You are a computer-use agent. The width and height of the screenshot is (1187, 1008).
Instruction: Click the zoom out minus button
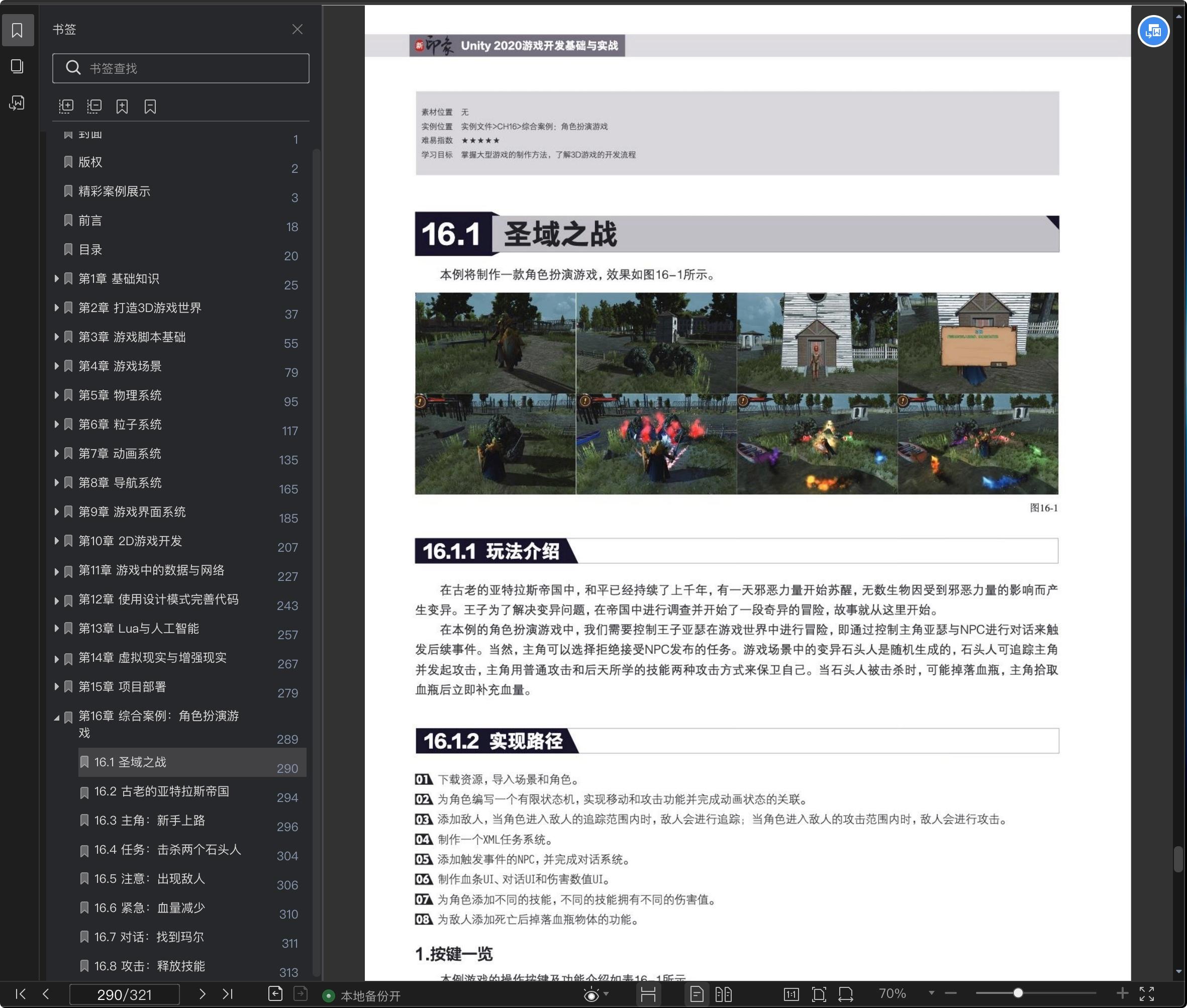[950, 994]
